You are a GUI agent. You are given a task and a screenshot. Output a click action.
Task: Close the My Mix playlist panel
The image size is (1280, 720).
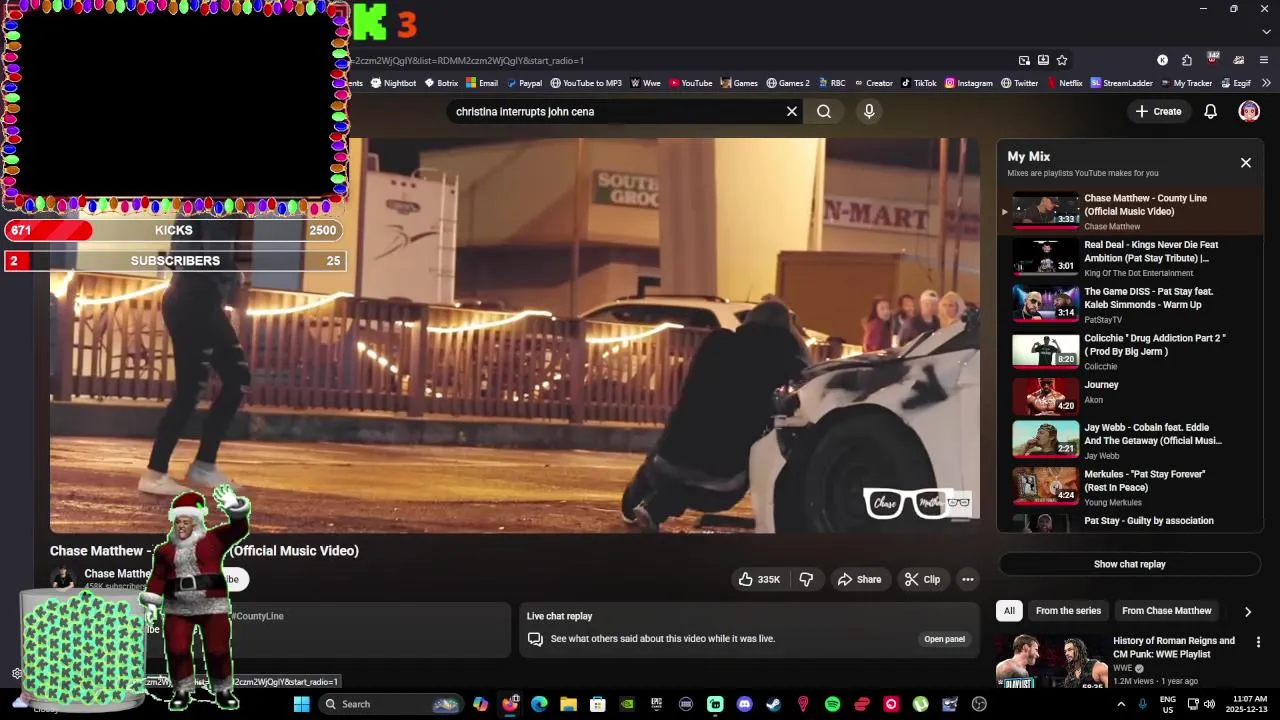coord(1246,162)
